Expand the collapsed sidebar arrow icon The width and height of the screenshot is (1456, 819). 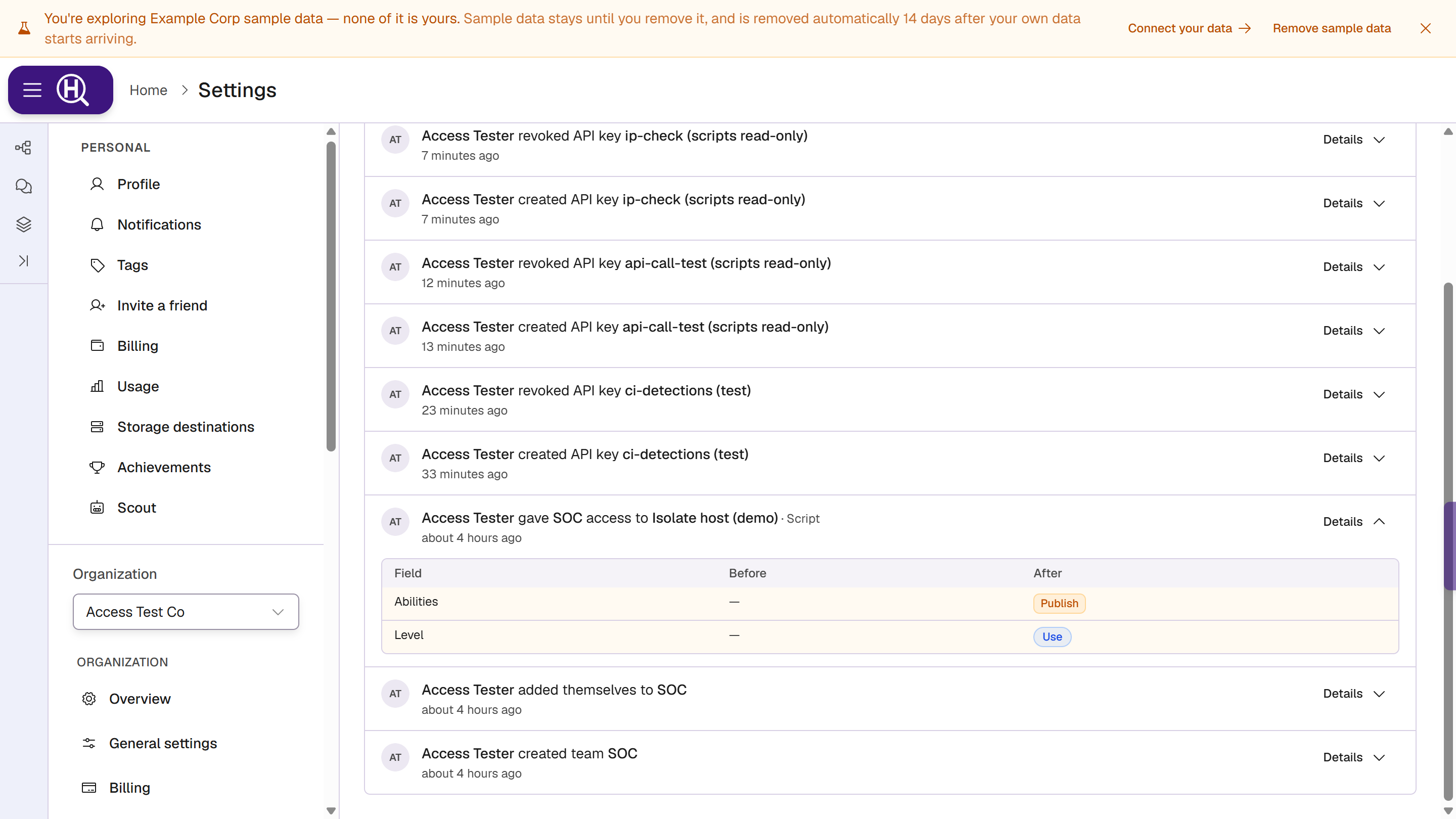click(23, 260)
